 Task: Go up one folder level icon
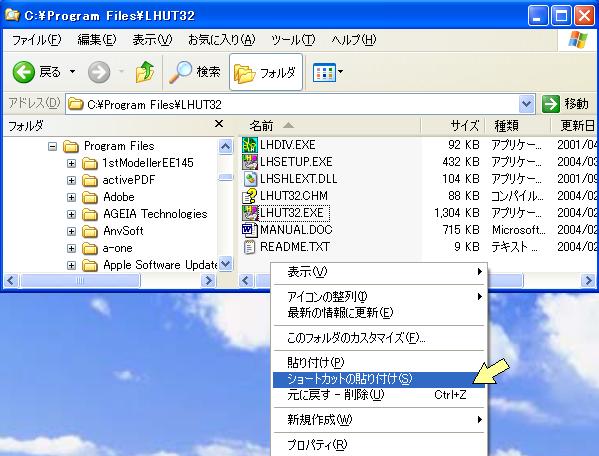[145, 71]
